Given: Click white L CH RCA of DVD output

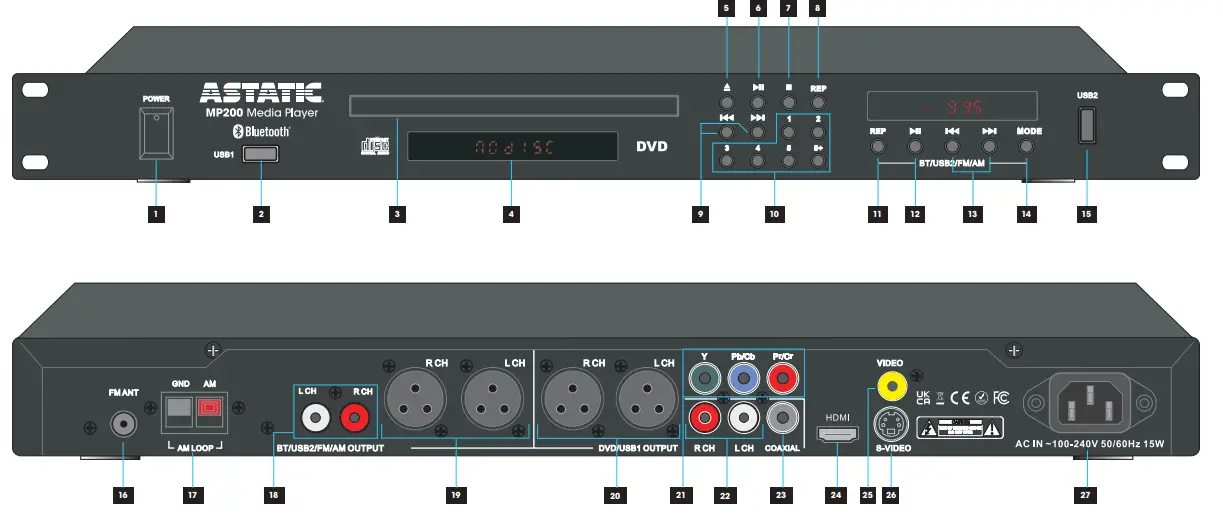Looking at the screenshot, I should pos(743,416).
